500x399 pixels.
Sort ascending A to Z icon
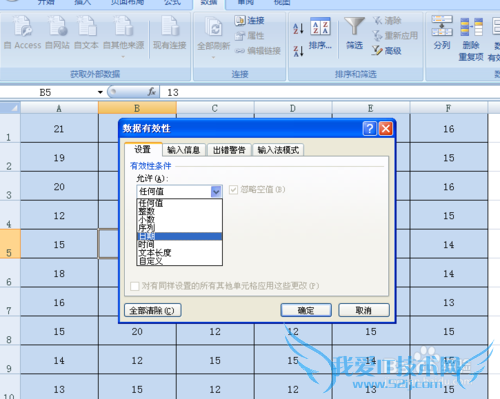click(298, 29)
